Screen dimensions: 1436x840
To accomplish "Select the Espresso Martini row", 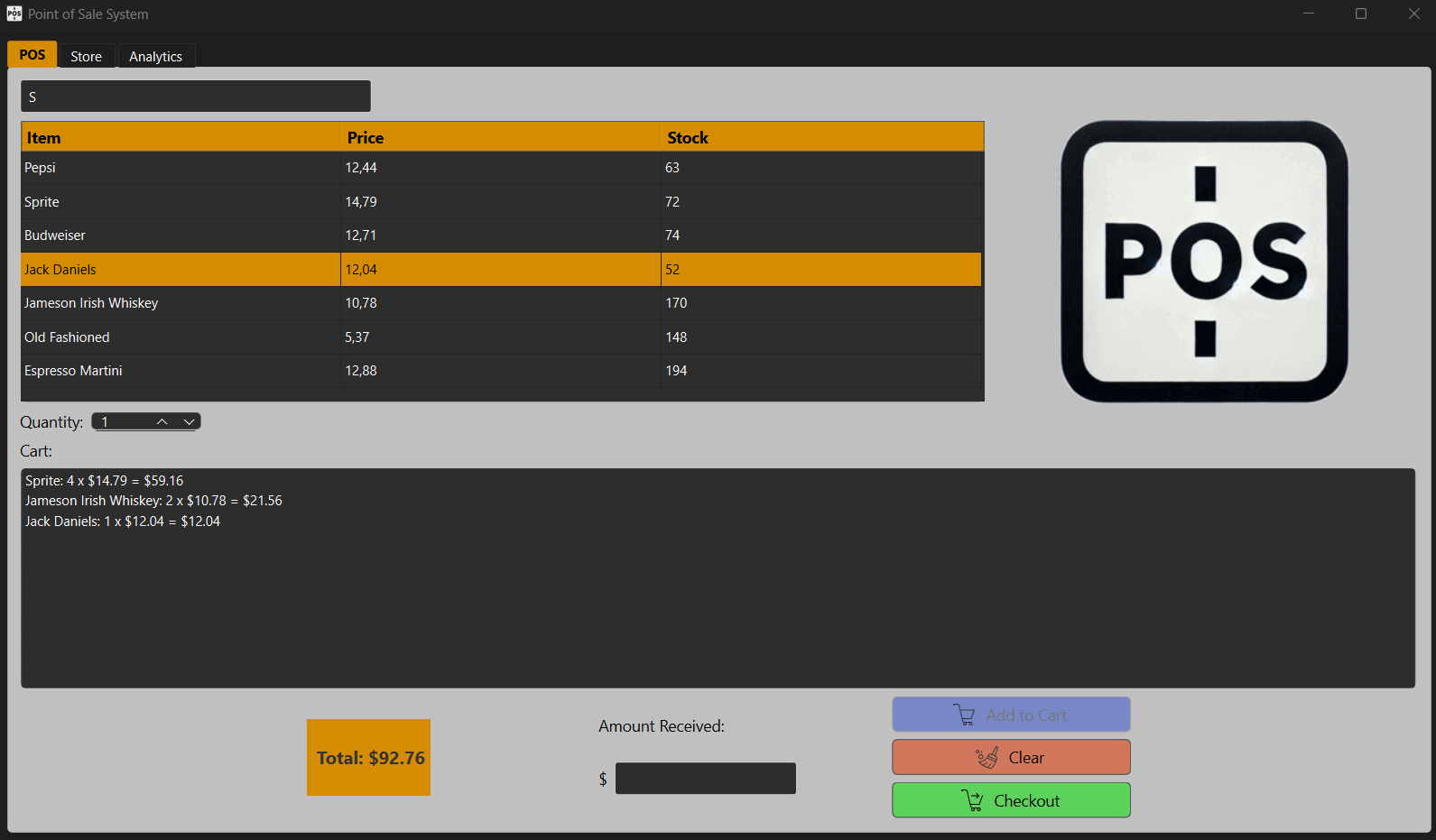I will pos(181,371).
